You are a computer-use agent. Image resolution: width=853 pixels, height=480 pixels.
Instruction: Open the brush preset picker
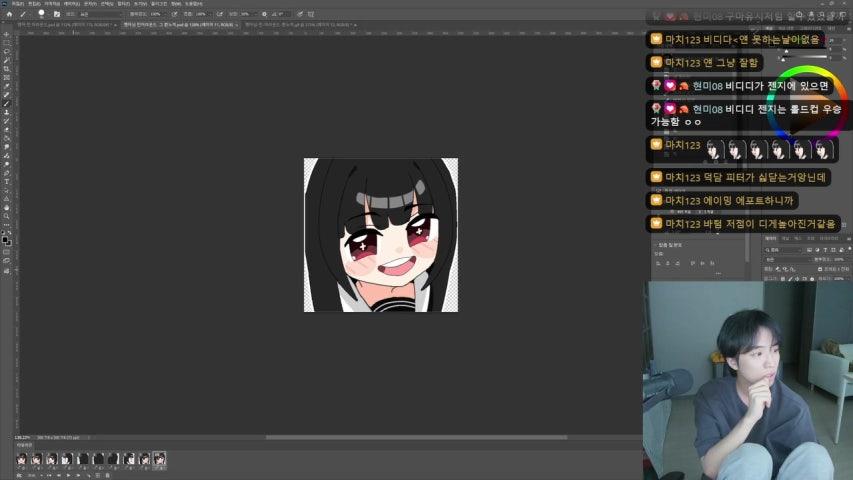tap(42, 14)
